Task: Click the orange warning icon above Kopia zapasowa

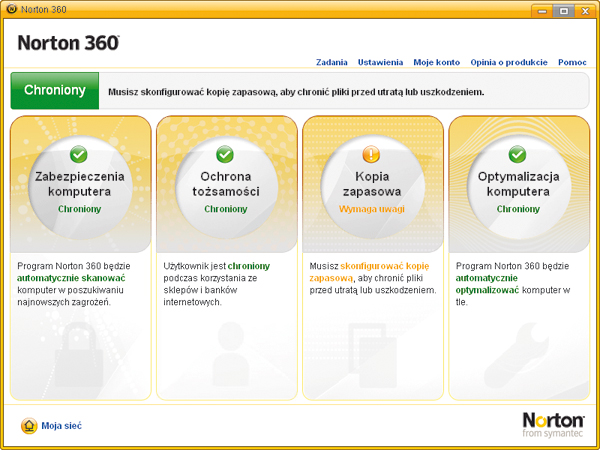Action: click(x=371, y=155)
